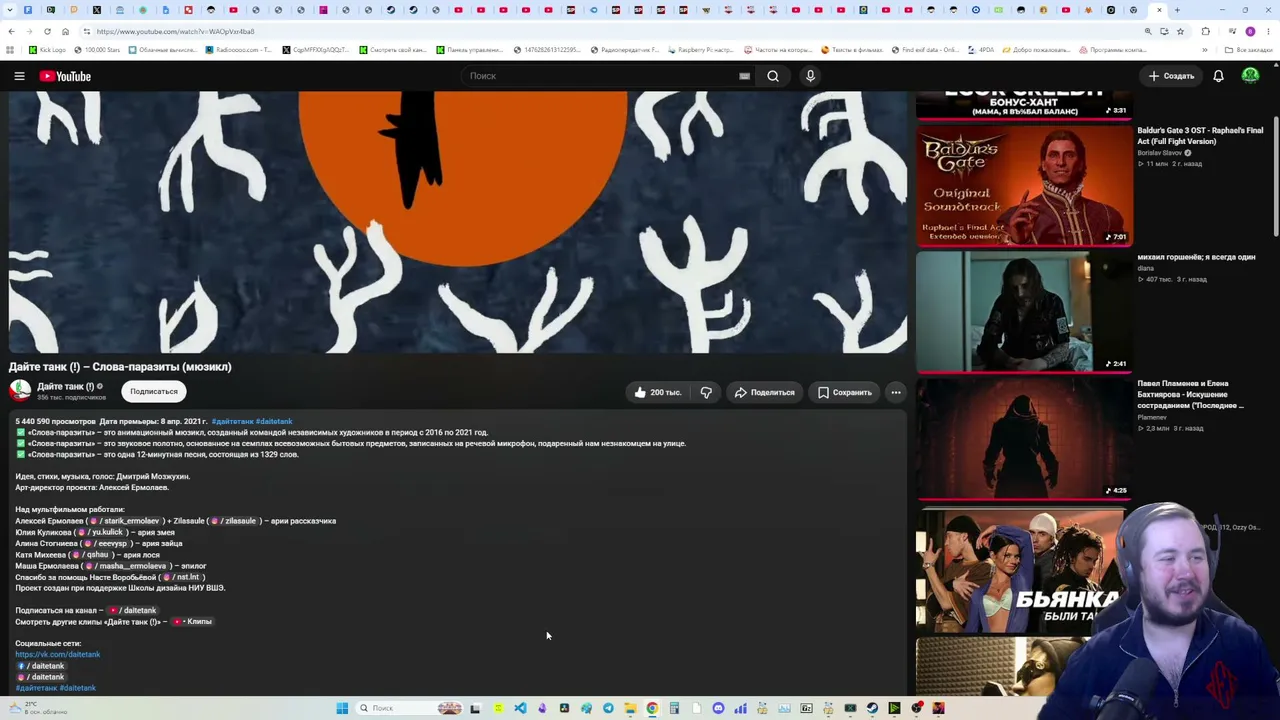
Task: Dislike the video
Action: (706, 392)
